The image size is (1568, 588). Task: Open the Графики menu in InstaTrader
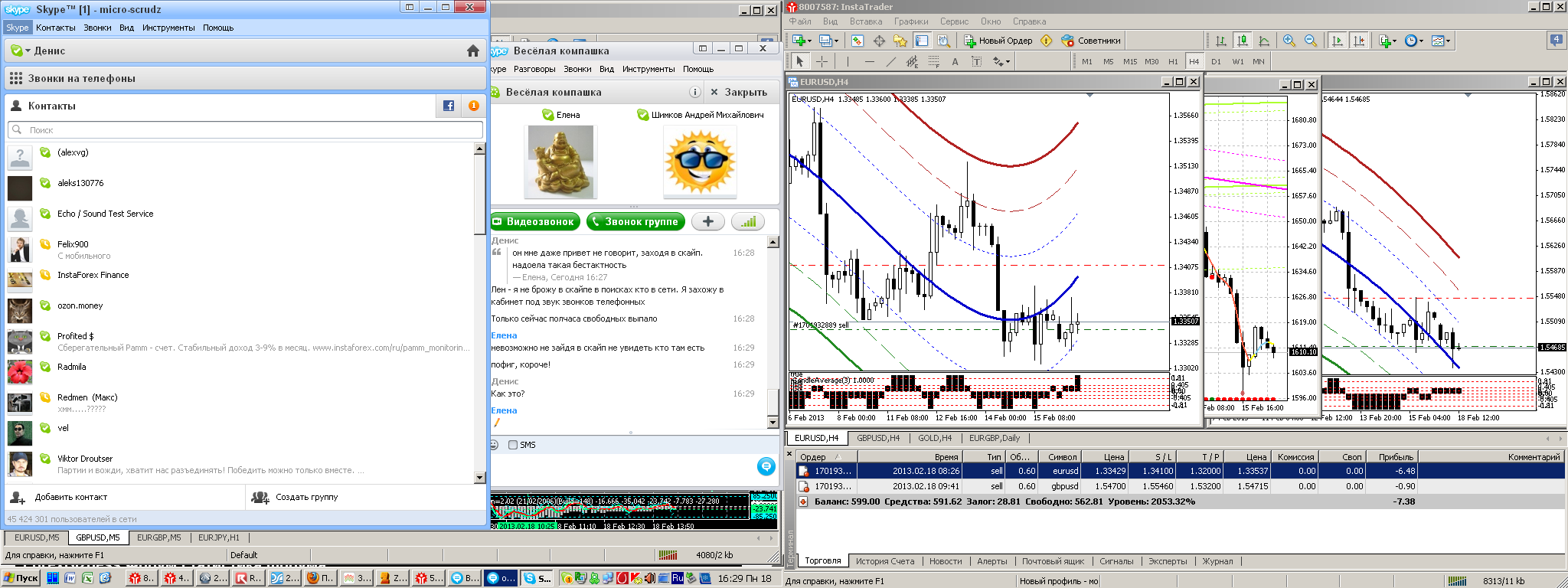[x=911, y=21]
